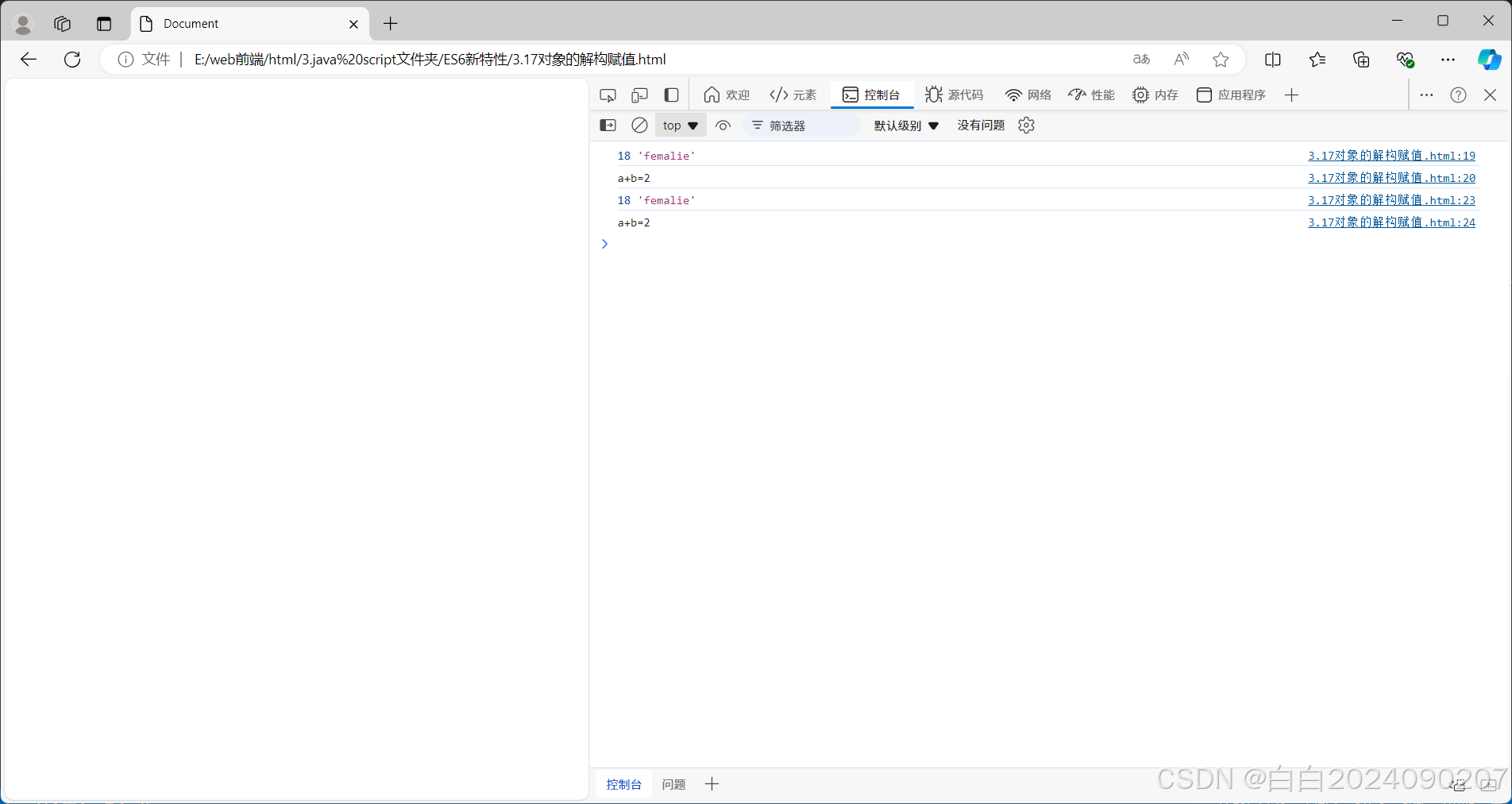The image size is (1512, 804).
Task: Switch to the 网络 panel
Action: coord(1028,95)
